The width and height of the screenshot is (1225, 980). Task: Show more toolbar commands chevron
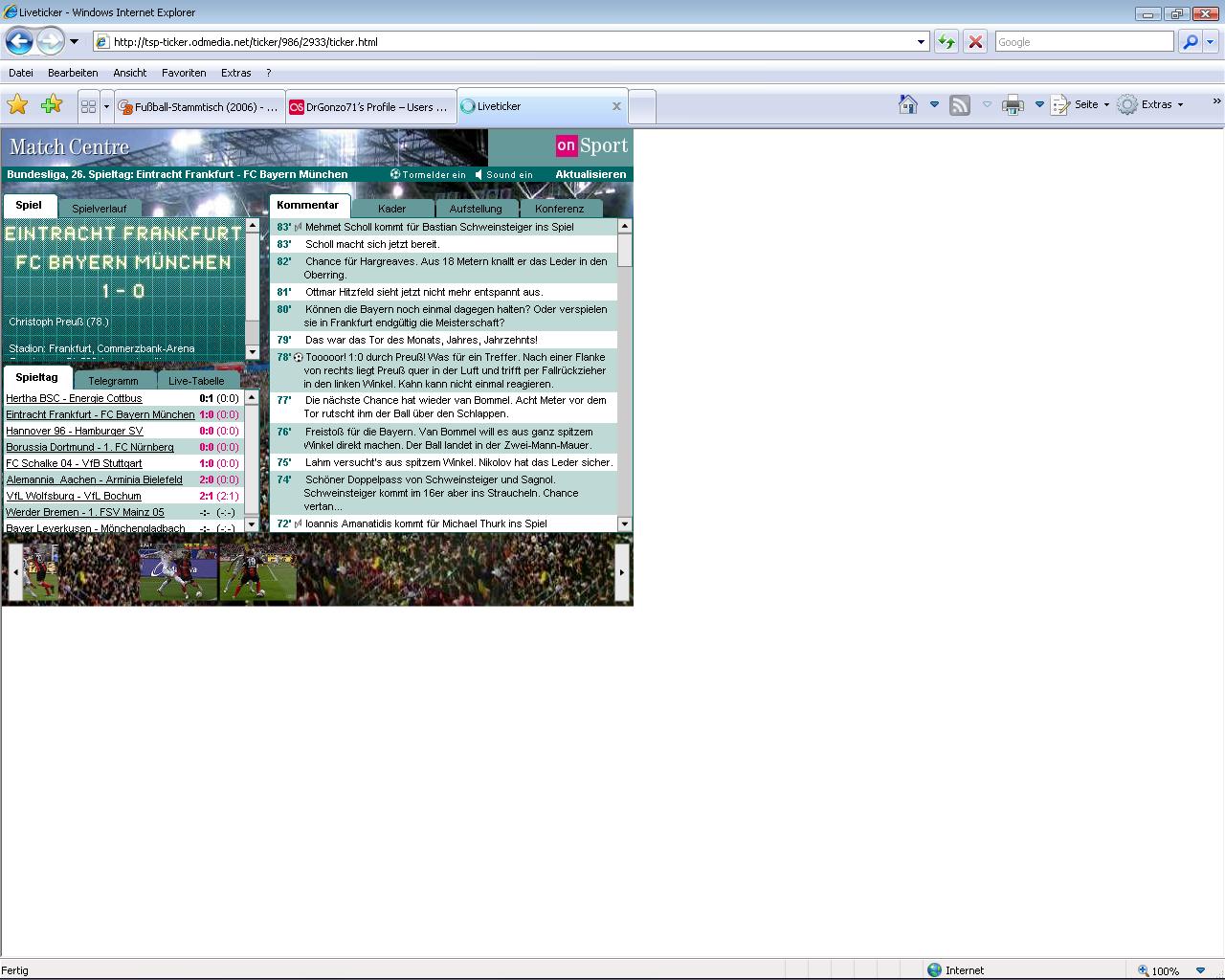tap(1216, 101)
